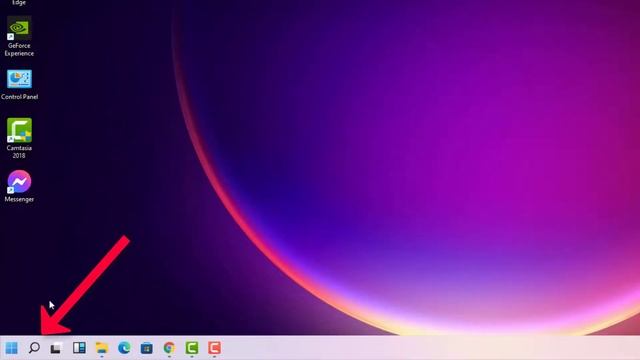Open the Widgets panel icon in taskbar

point(79,348)
